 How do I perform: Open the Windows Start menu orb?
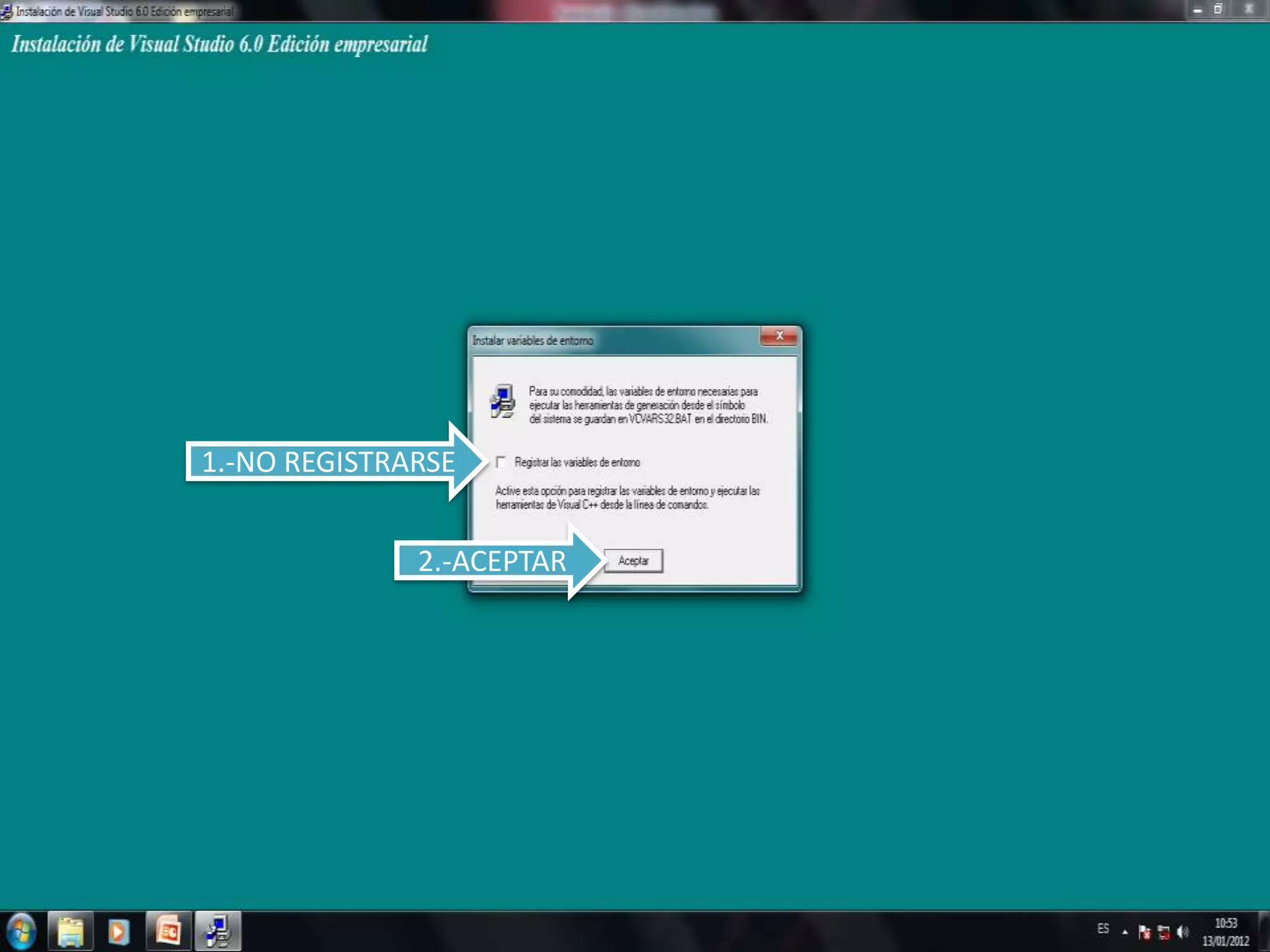point(21,931)
